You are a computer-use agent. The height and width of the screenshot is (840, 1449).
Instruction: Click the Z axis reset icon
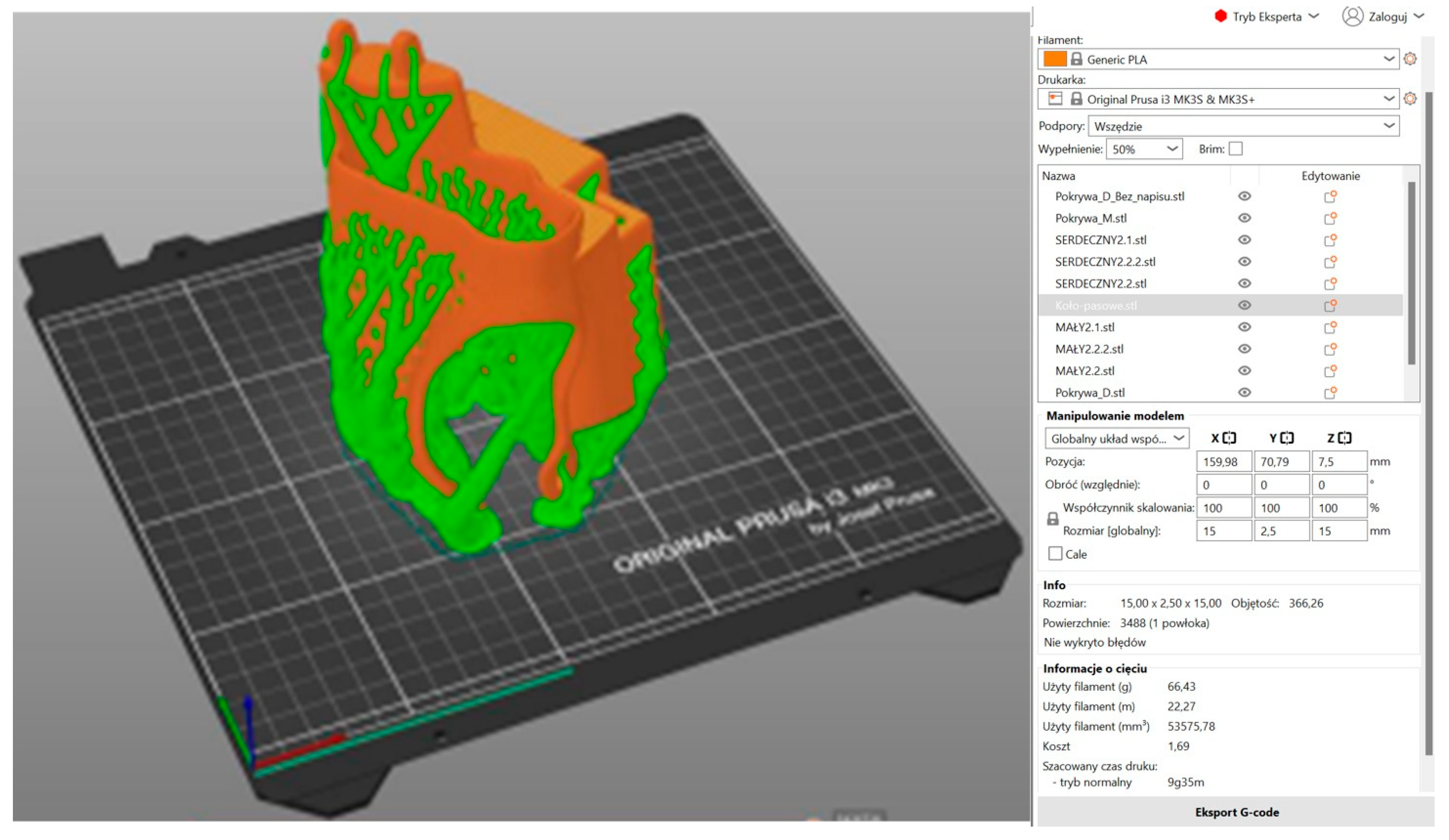(1344, 438)
